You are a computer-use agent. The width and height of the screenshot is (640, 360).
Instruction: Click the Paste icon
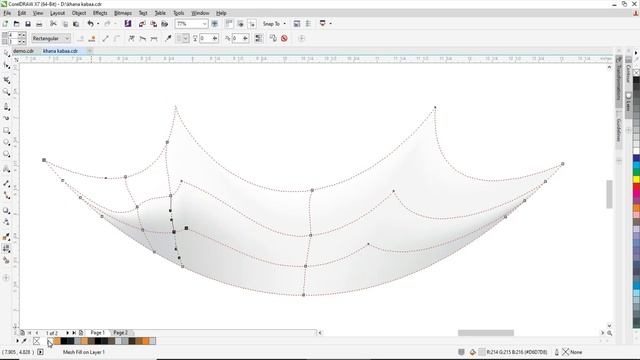76,24
